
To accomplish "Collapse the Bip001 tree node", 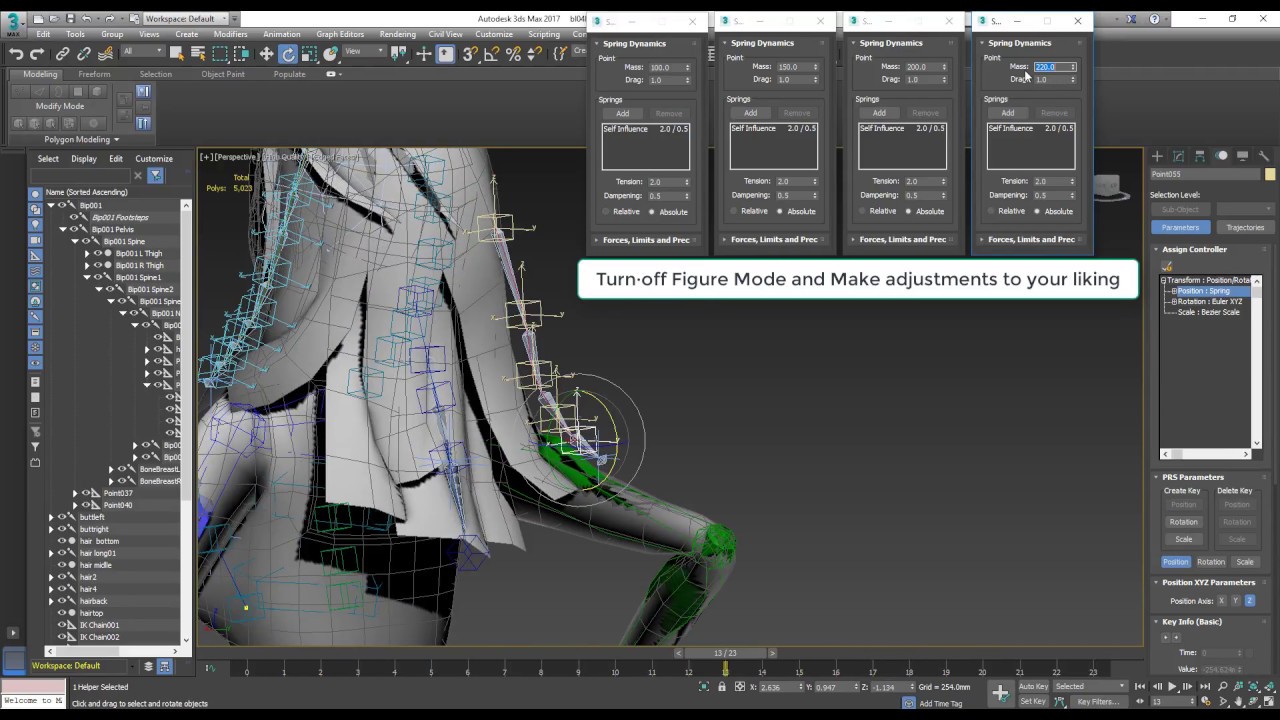I will pyautogui.click(x=51, y=205).
